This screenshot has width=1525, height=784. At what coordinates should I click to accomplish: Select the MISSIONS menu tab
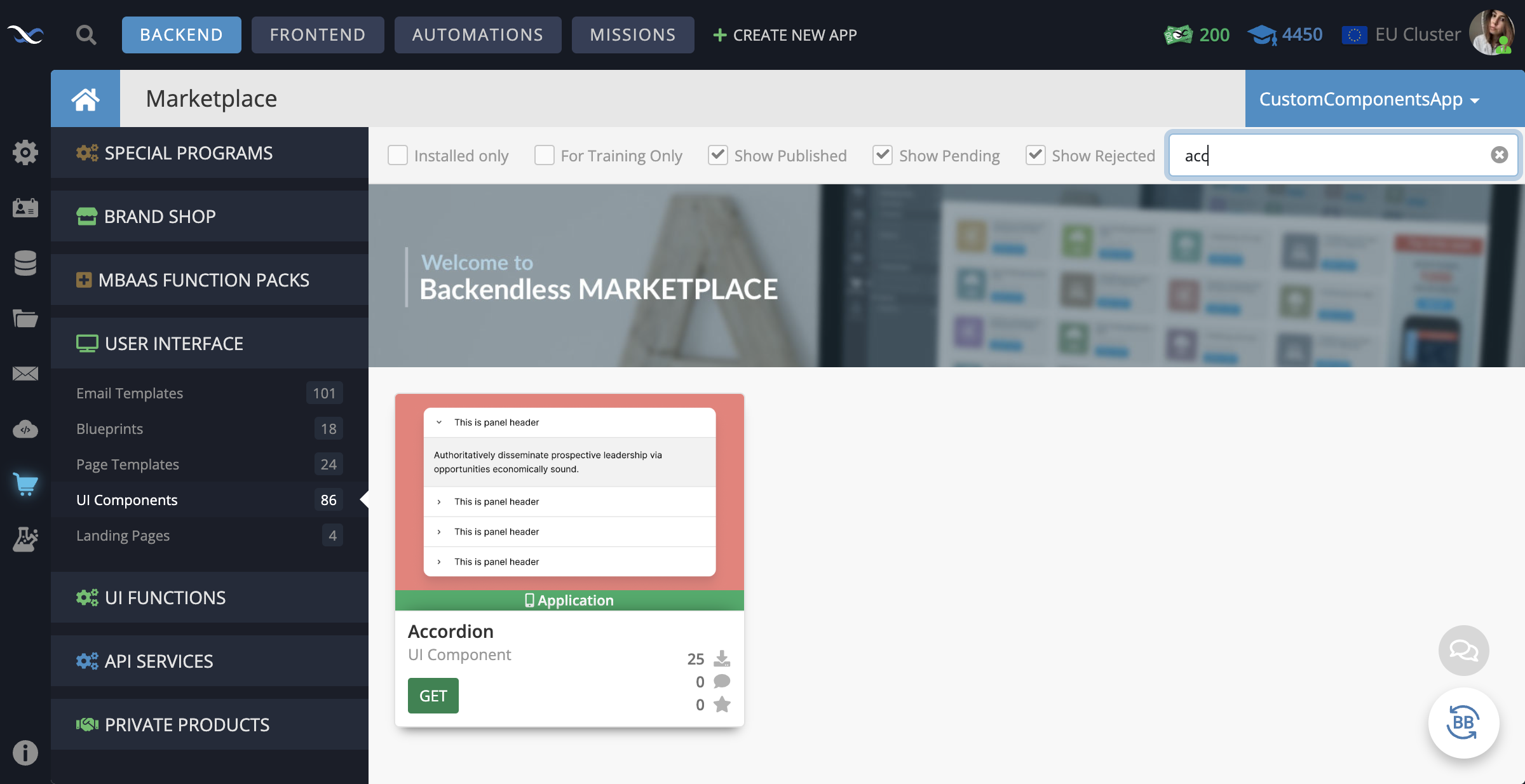632,34
